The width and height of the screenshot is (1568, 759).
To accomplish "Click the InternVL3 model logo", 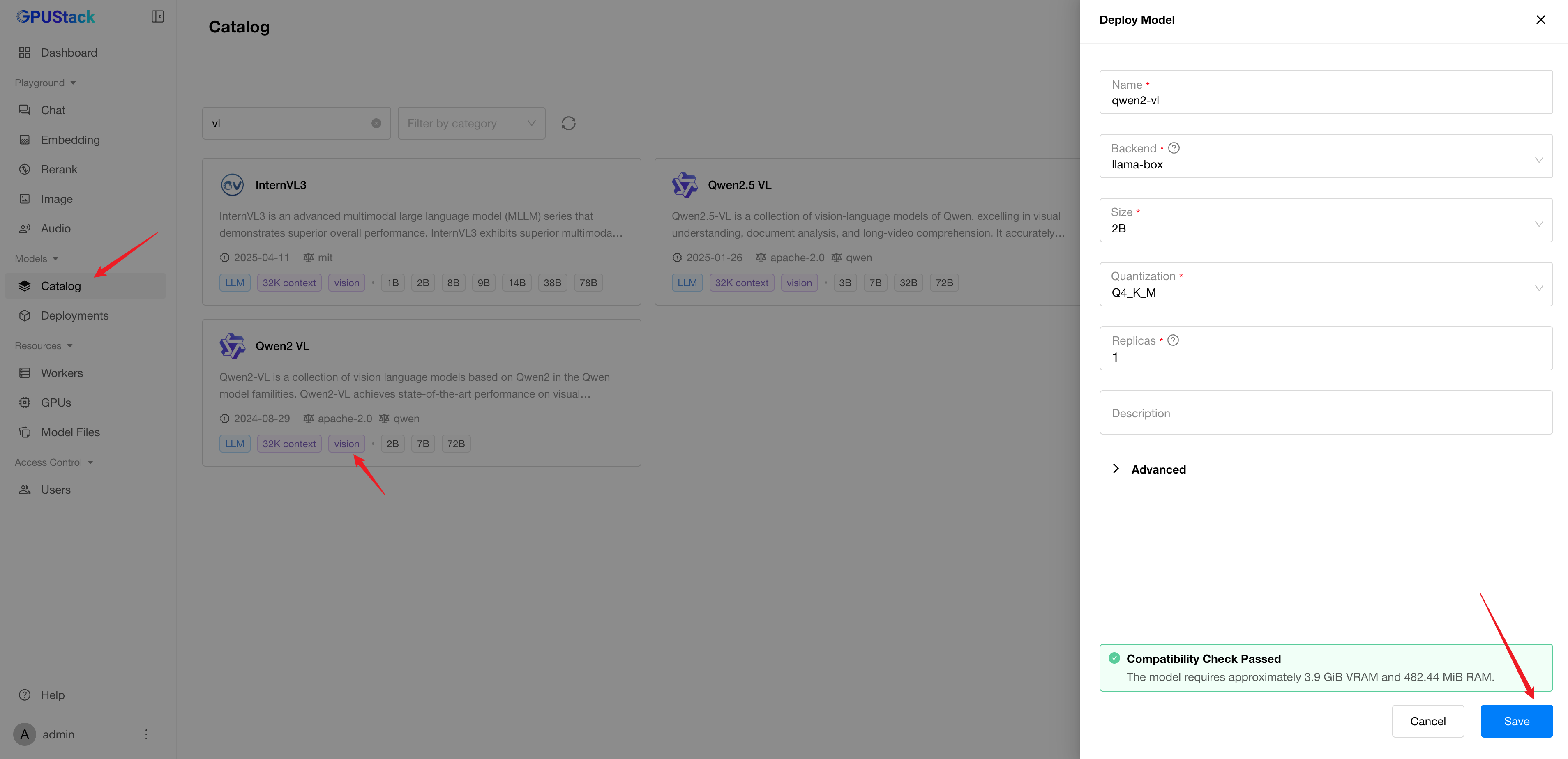I will (232, 185).
